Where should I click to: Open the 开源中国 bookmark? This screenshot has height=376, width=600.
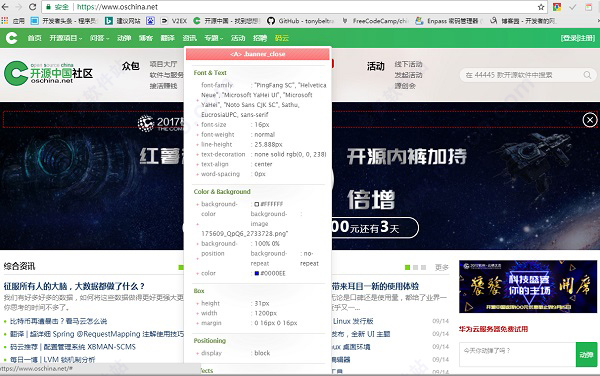point(227,21)
